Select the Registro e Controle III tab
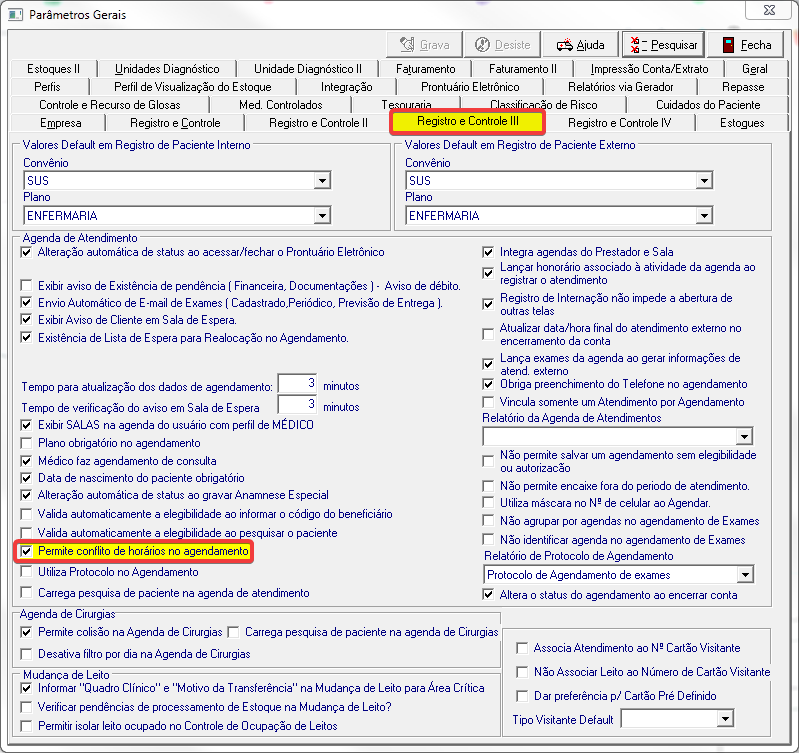Viewport: 799px width, 753px height. pos(467,122)
